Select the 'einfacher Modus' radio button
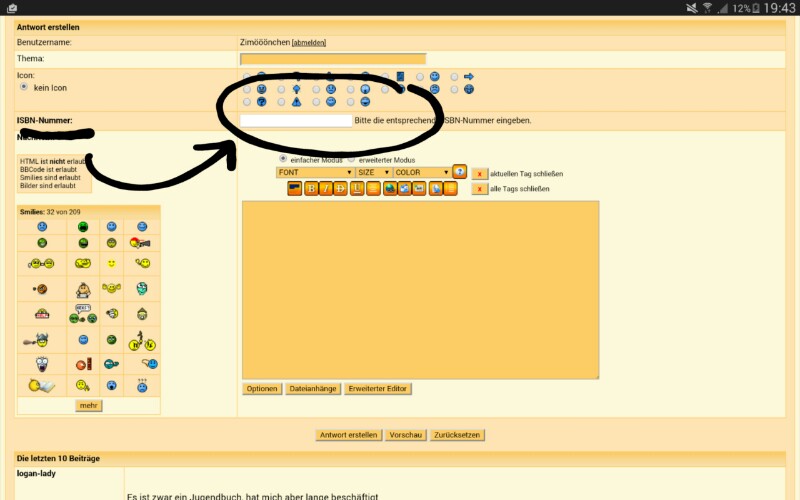 (x=283, y=159)
